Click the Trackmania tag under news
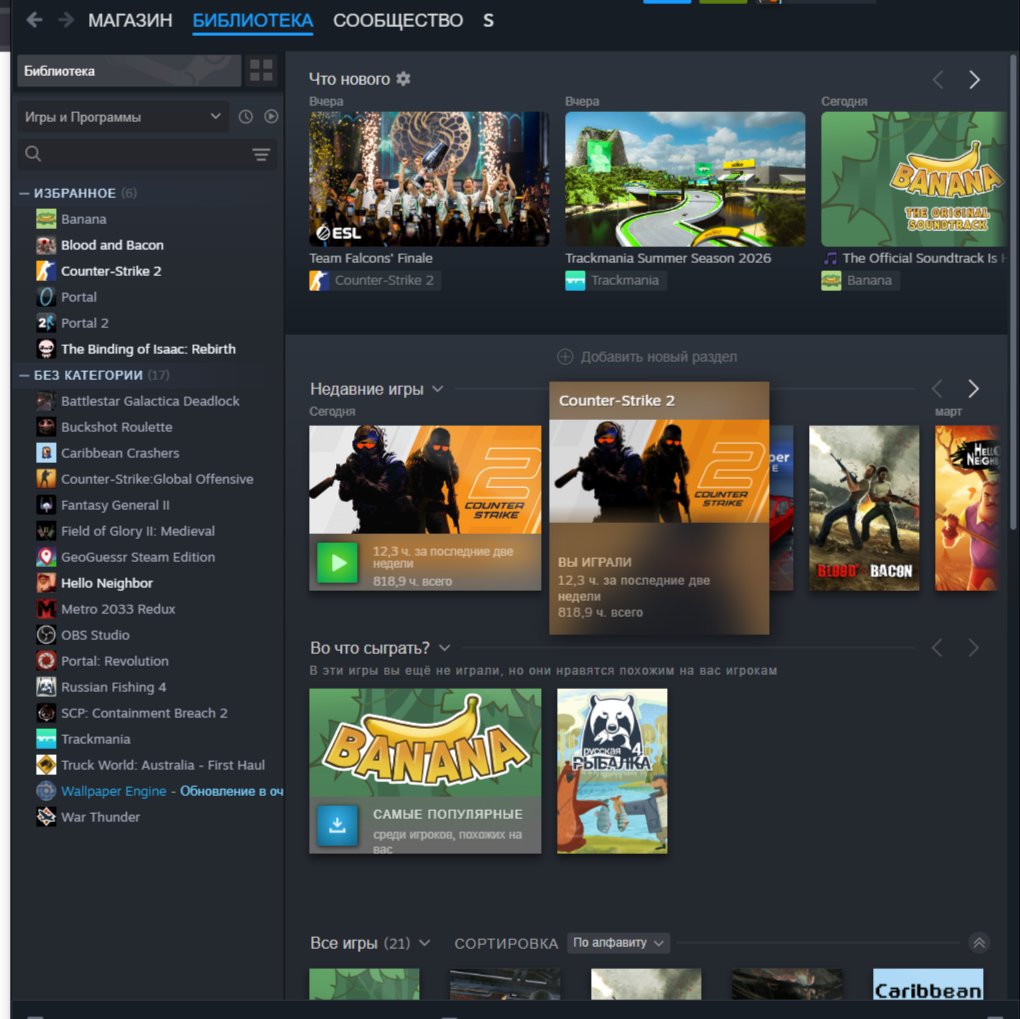 click(615, 280)
